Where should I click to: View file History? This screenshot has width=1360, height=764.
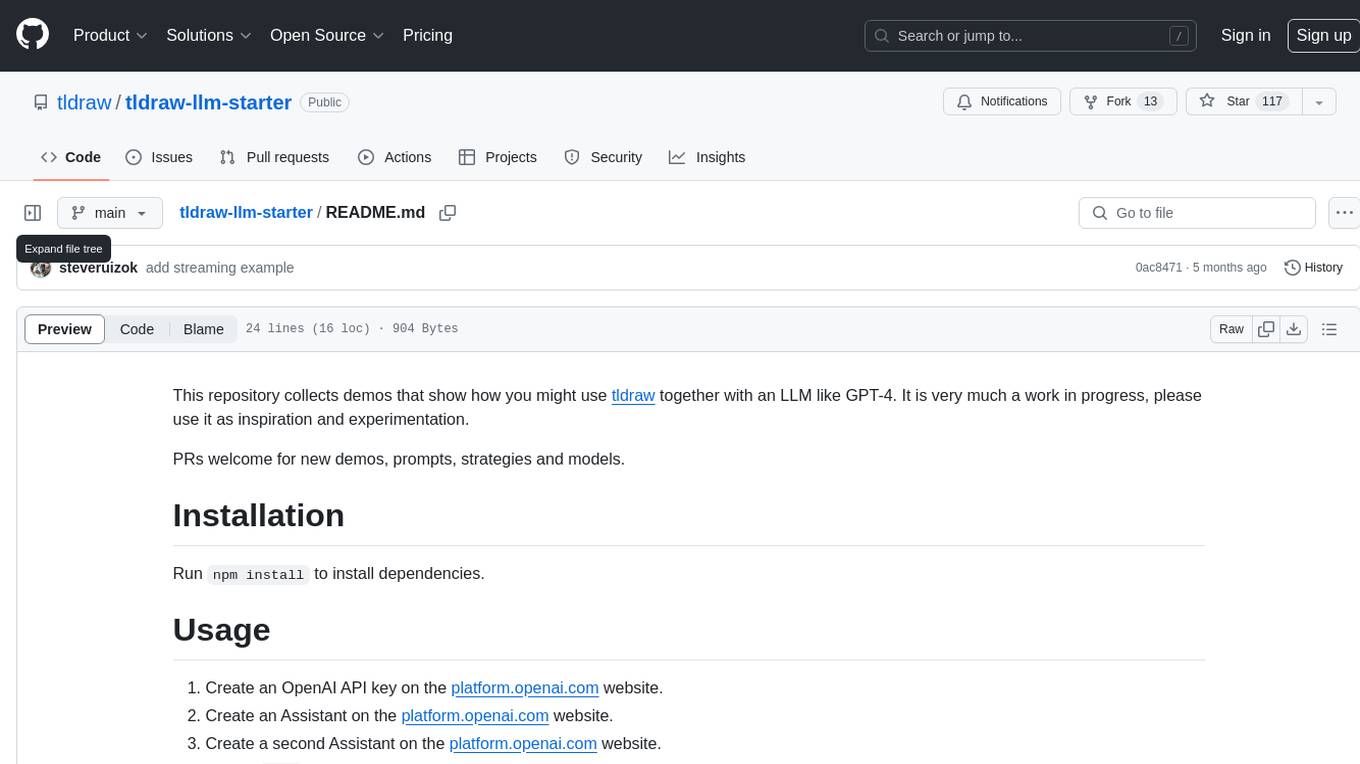click(1313, 268)
